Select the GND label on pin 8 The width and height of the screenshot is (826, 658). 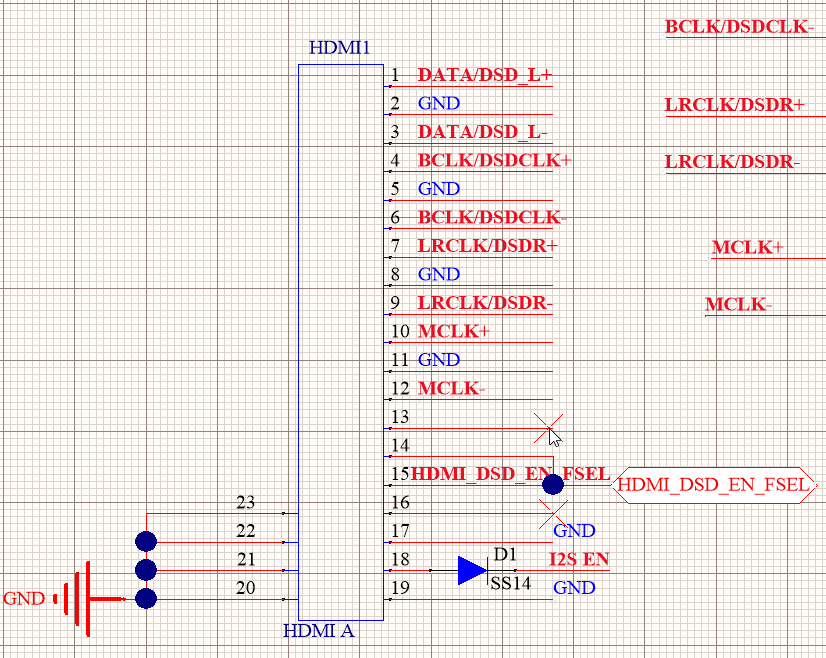coord(439,274)
